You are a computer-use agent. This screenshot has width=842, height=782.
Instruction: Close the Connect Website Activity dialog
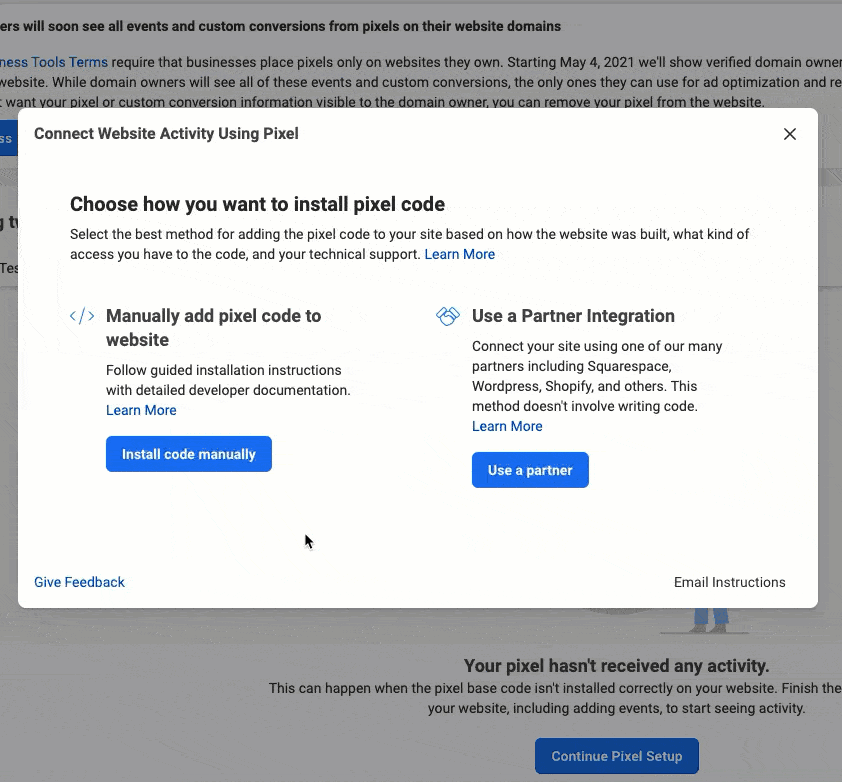click(x=790, y=134)
